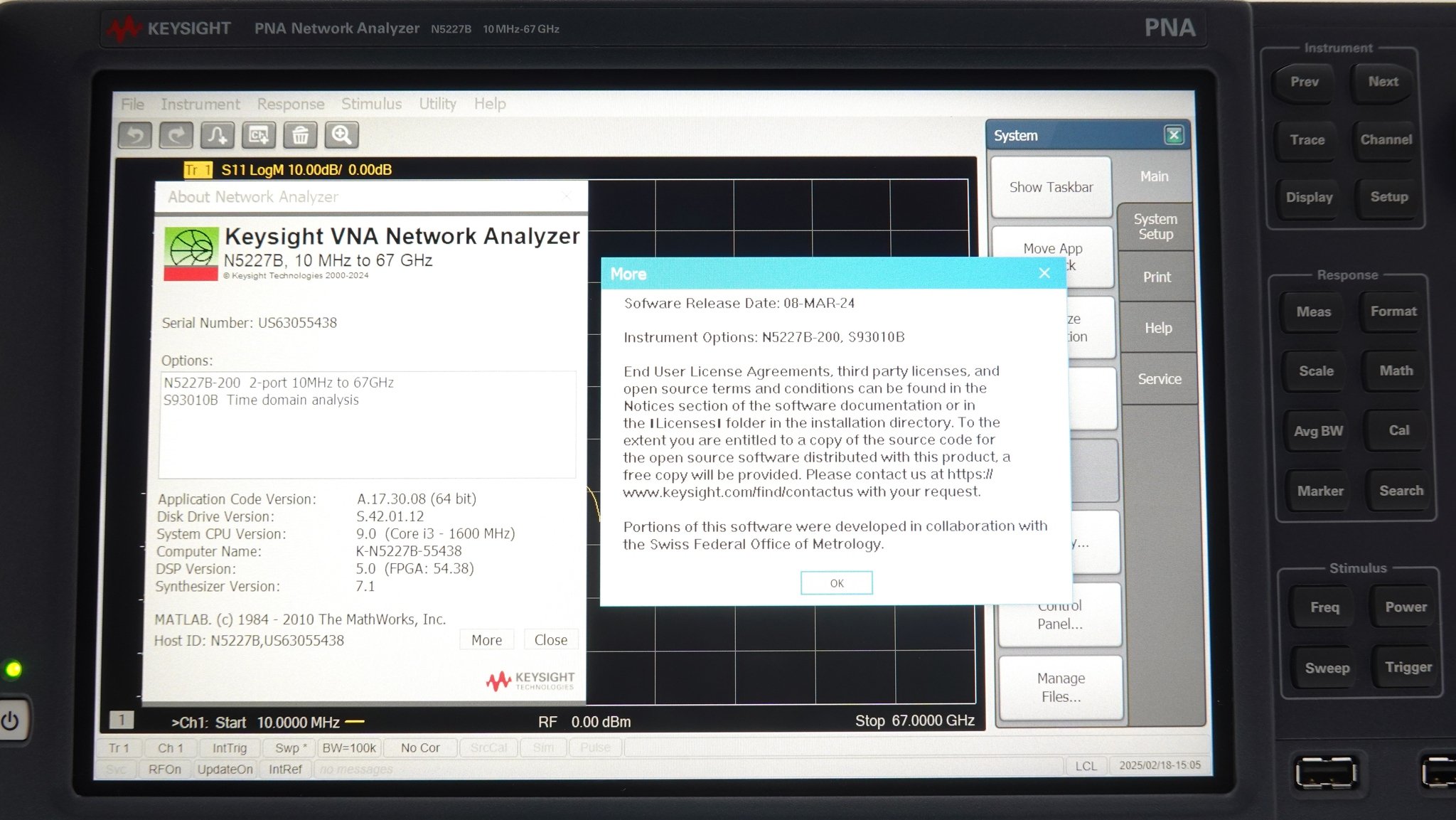The image size is (1456, 820).
Task: Click the Disk Drive Version S.42.01.12 value
Action: pos(390,516)
